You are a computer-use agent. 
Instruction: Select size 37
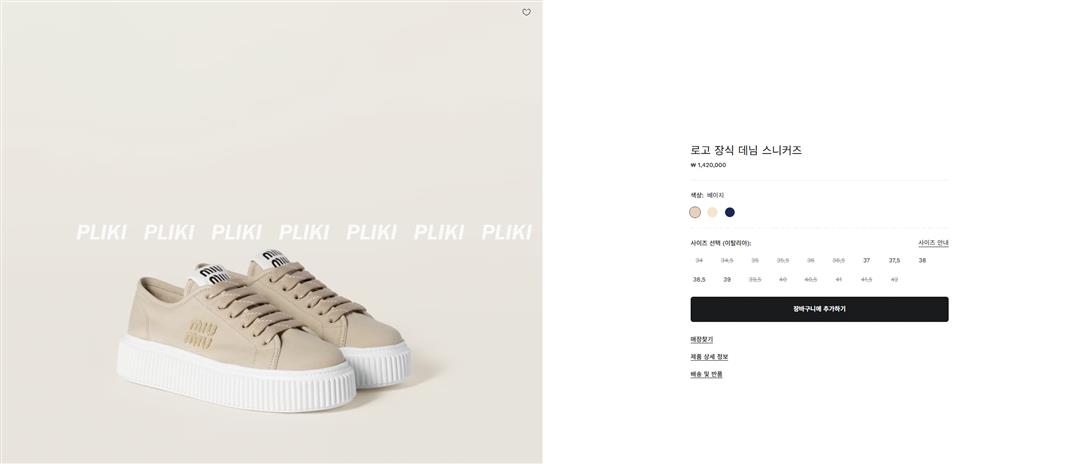tap(866, 260)
